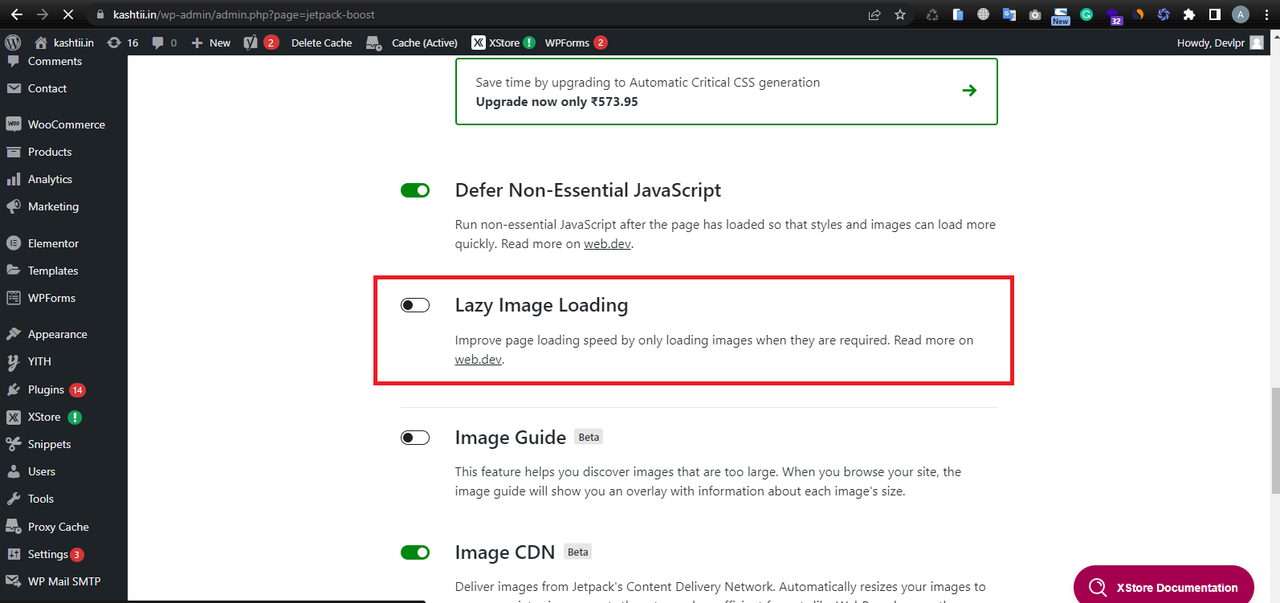This screenshot has width=1280, height=603.
Task: Disable Defer Non-Essential JavaScript toggle
Action: (415, 190)
